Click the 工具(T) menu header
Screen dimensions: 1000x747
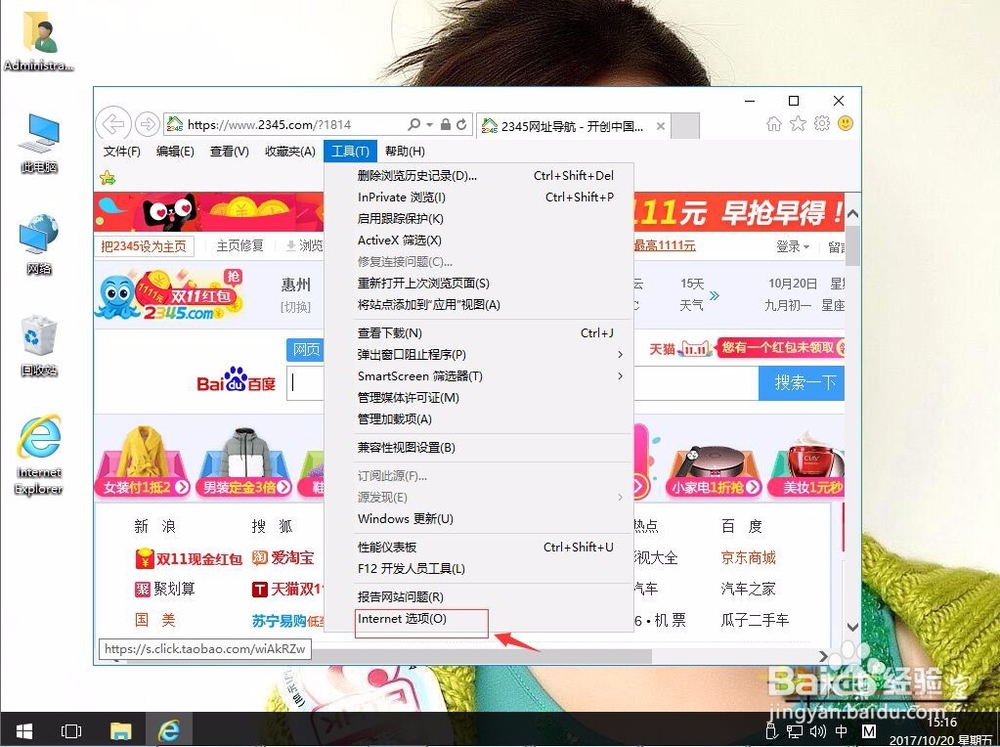(350, 151)
